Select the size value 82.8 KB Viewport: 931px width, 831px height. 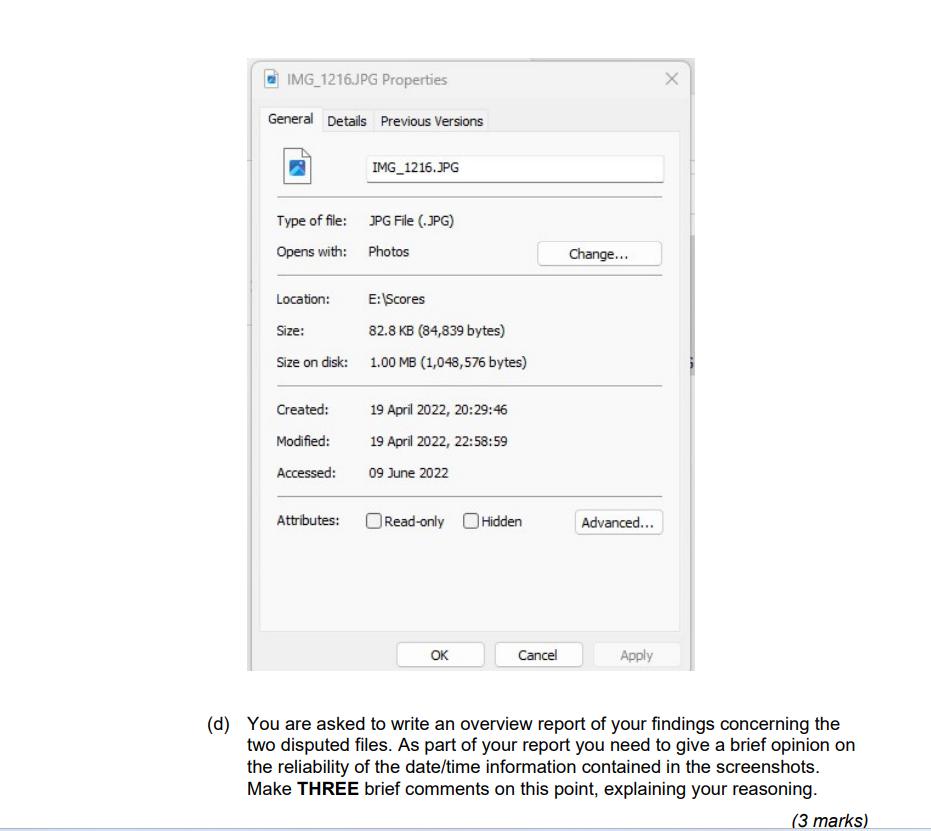437,331
